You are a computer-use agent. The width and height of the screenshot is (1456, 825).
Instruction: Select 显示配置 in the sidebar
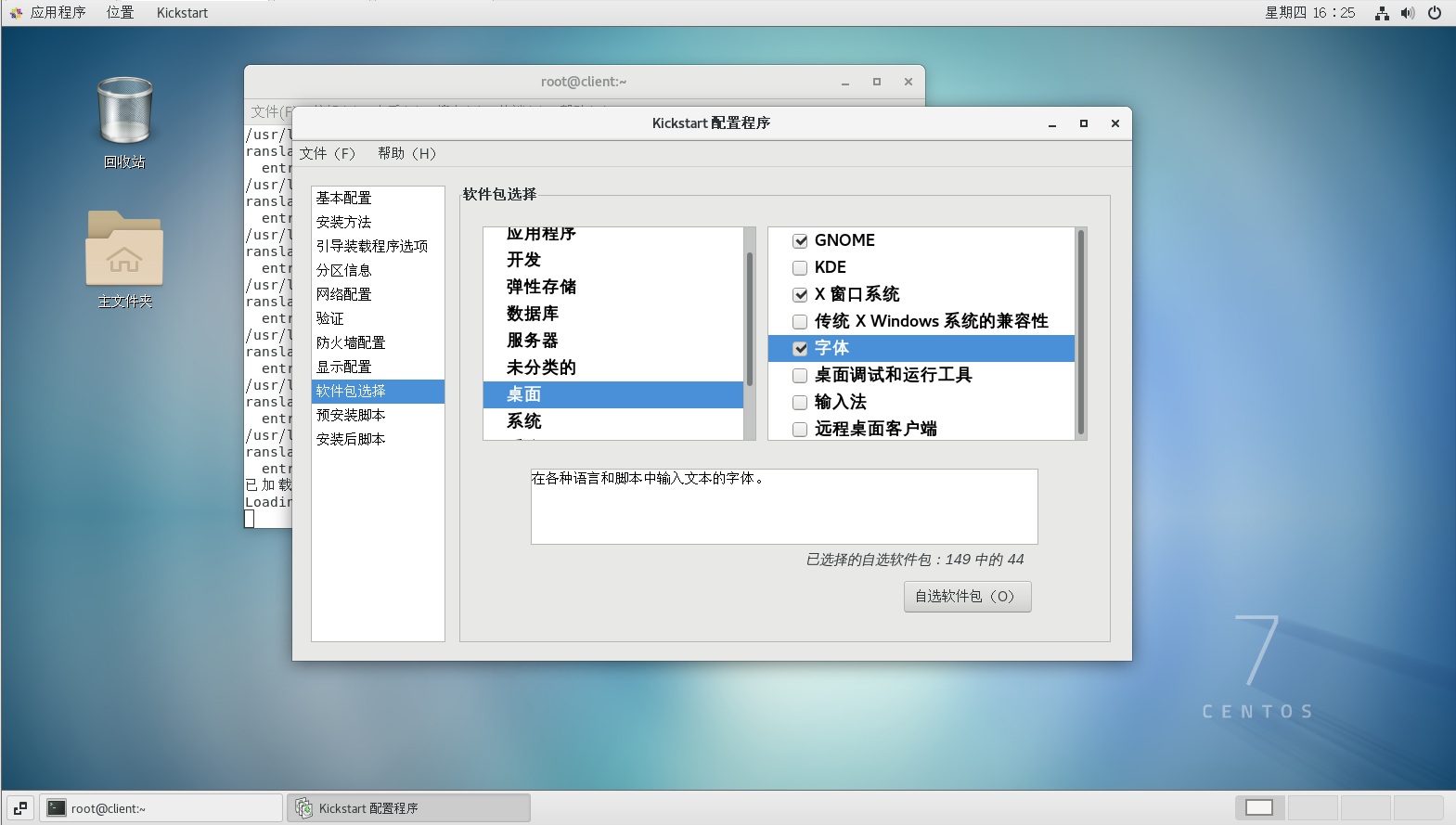click(x=378, y=367)
